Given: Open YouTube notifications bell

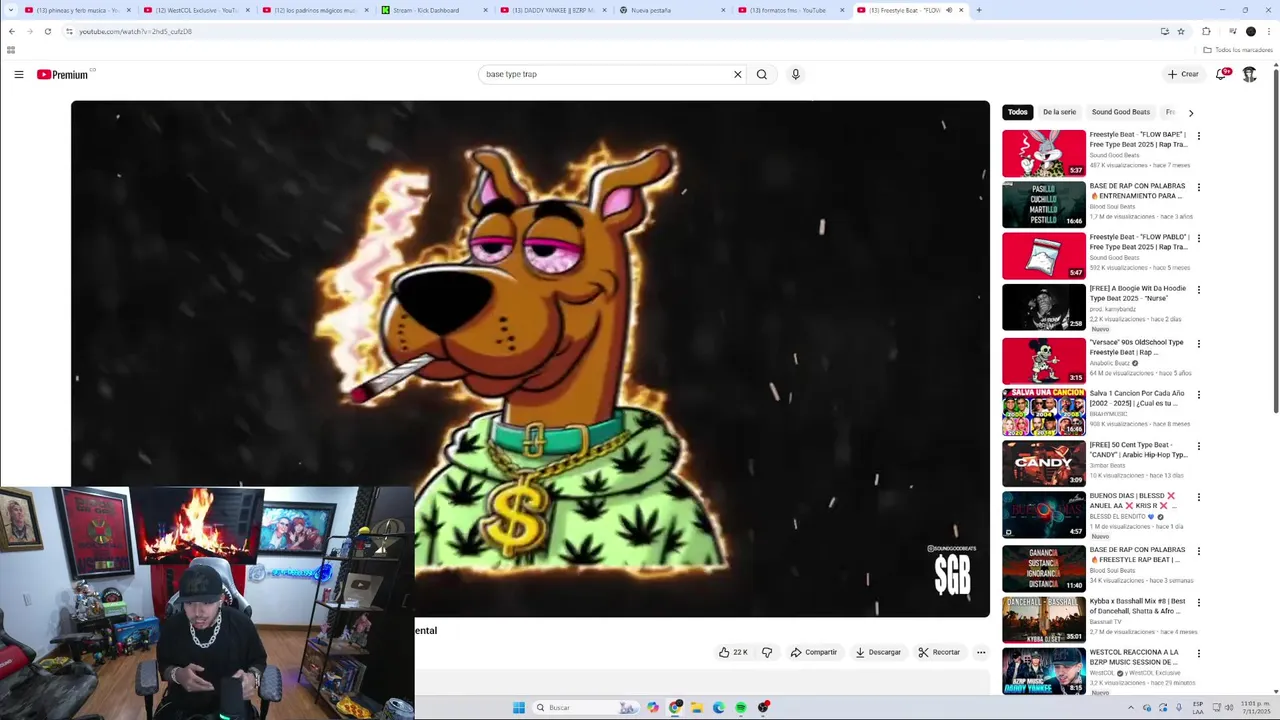Looking at the screenshot, I should (1221, 74).
